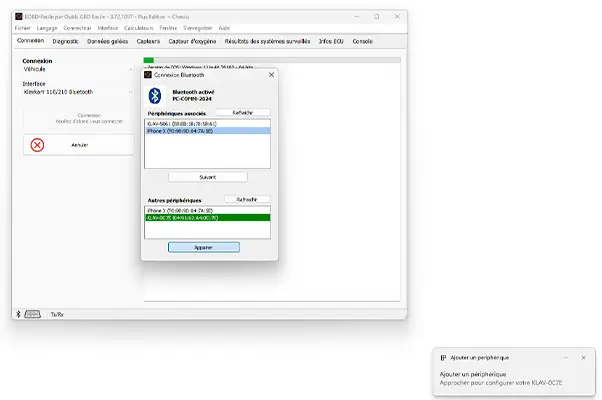Switch to the Capteurs tab
The image size is (602, 400).
(x=148, y=41)
